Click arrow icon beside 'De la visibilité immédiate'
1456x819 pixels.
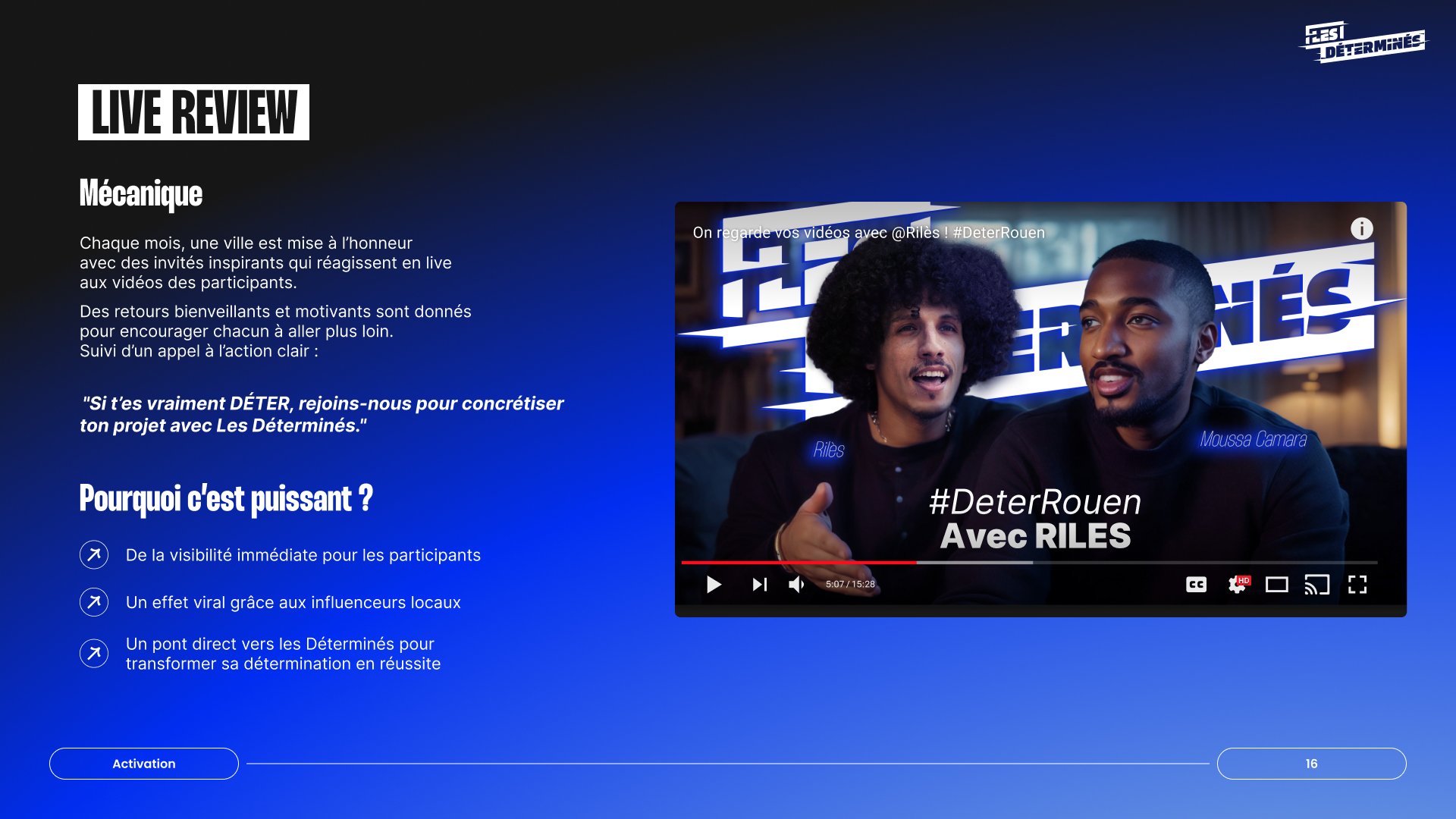(94, 554)
